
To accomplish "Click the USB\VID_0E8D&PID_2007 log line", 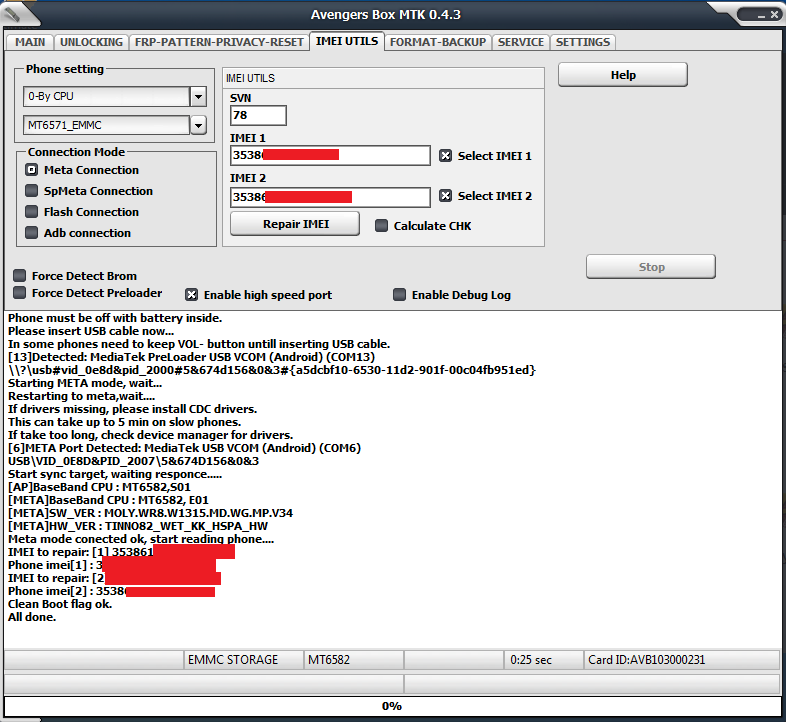I will tap(134, 461).
